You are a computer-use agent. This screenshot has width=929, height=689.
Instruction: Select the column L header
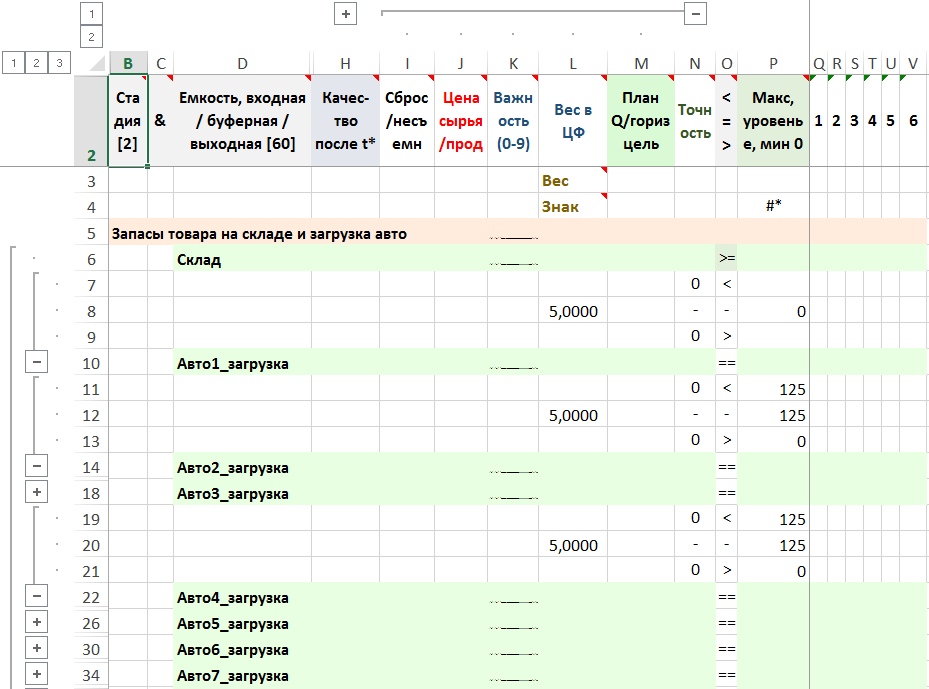click(x=572, y=64)
